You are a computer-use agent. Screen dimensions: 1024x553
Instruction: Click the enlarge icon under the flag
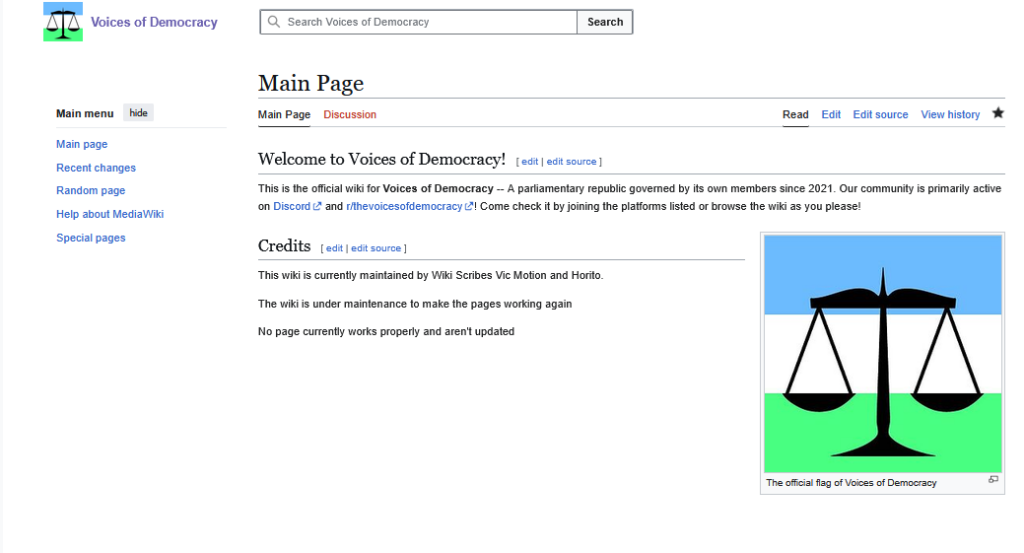click(x=993, y=480)
